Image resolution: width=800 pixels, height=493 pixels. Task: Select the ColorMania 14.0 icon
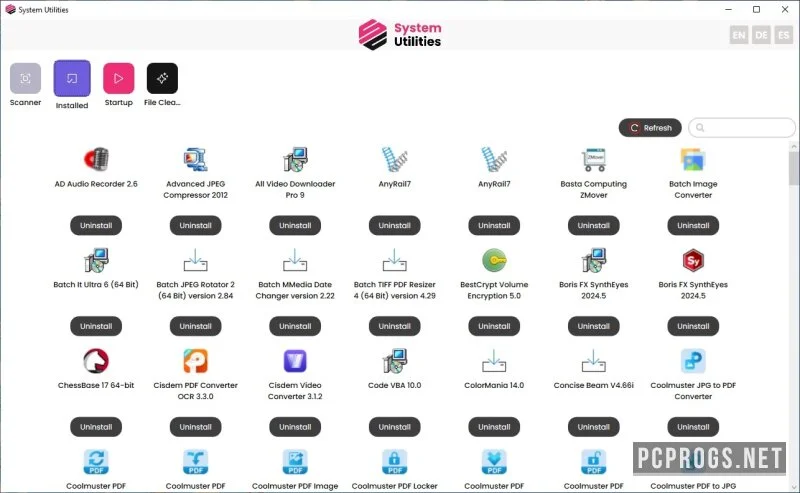click(x=494, y=361)
